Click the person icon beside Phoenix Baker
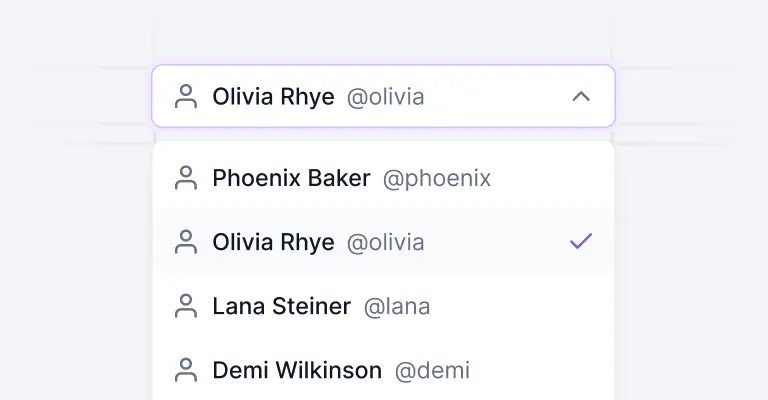This screenshot has width=768, height=400. tap(185, 179)
